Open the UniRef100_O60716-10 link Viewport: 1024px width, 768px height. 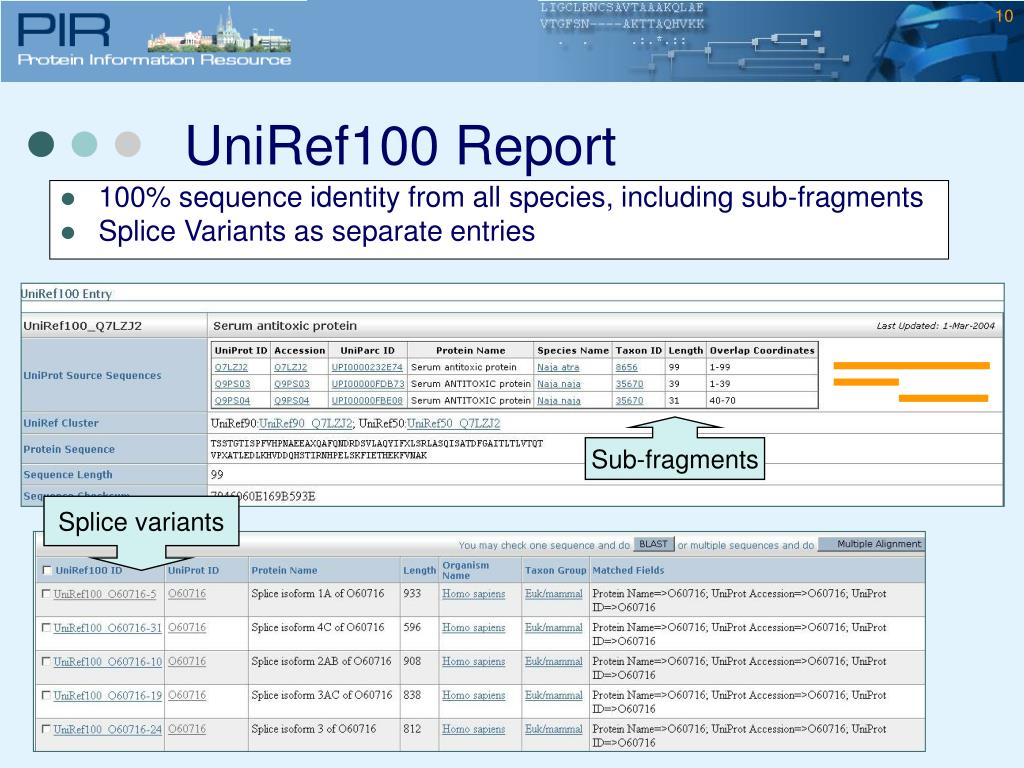coord(108,662)
